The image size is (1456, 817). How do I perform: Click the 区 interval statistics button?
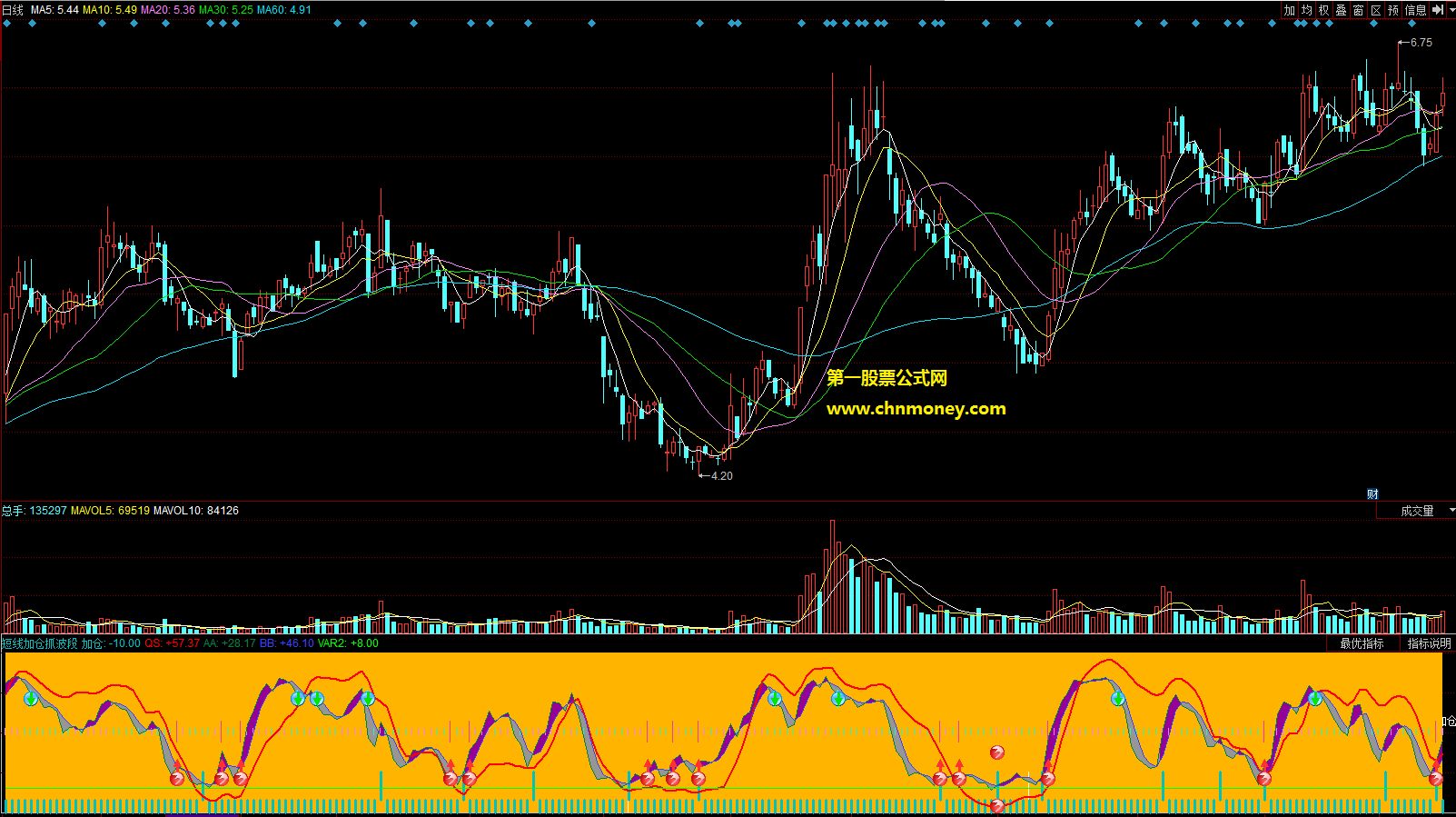[1376, 10]
